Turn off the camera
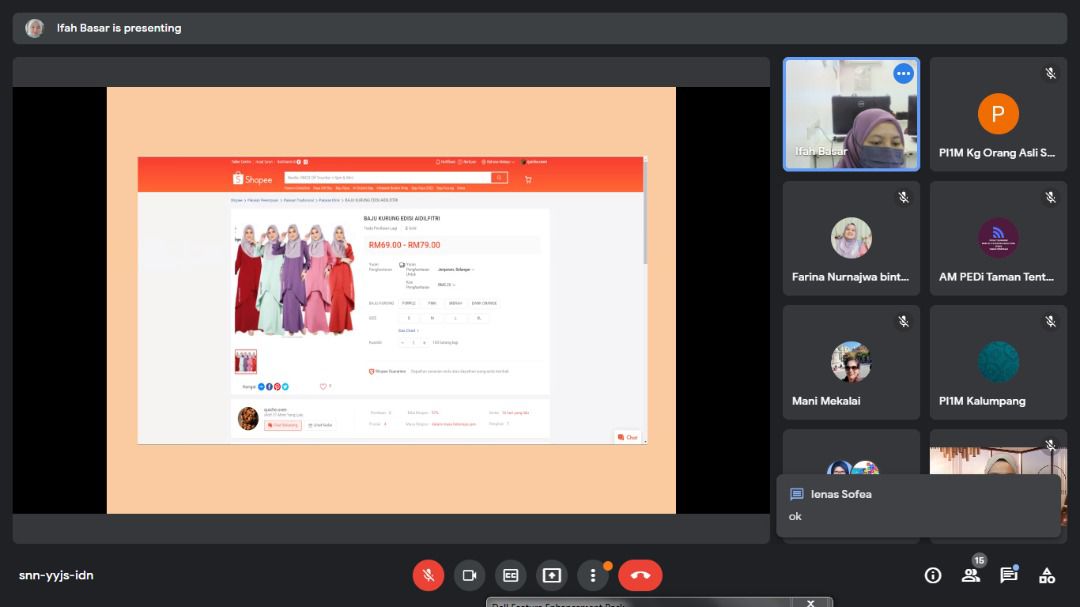The height and width of the screenshot is (607, 1080). (x=469, y=575)
